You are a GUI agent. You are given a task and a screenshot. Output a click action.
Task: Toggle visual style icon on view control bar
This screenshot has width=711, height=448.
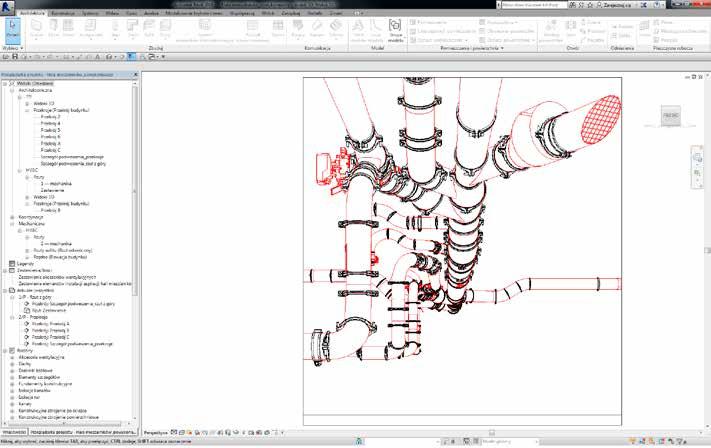(182, 433)
